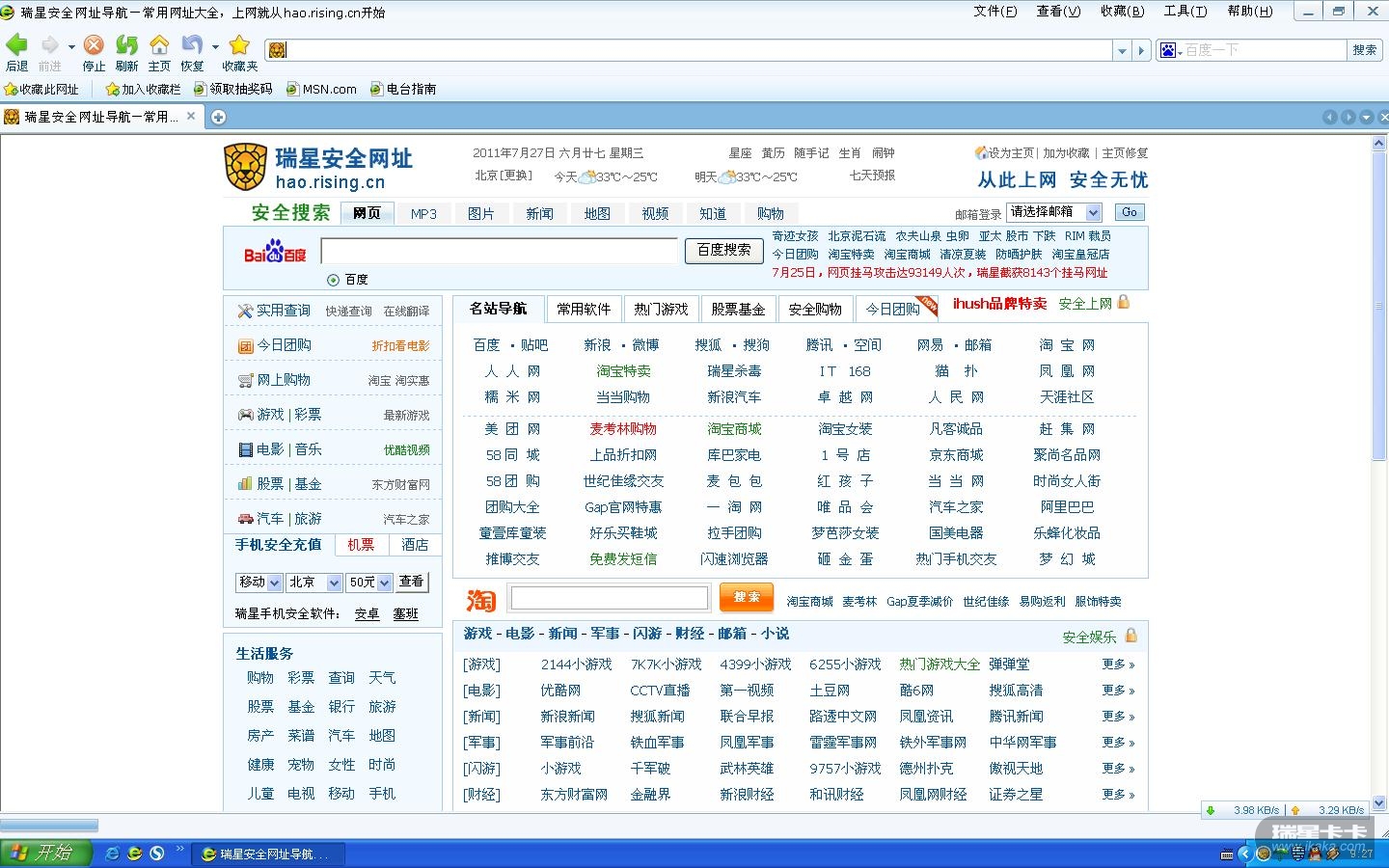Click the green Refresh icon
The height and width of the screenshot is (868, 1389).
click(x=126, y=45)
